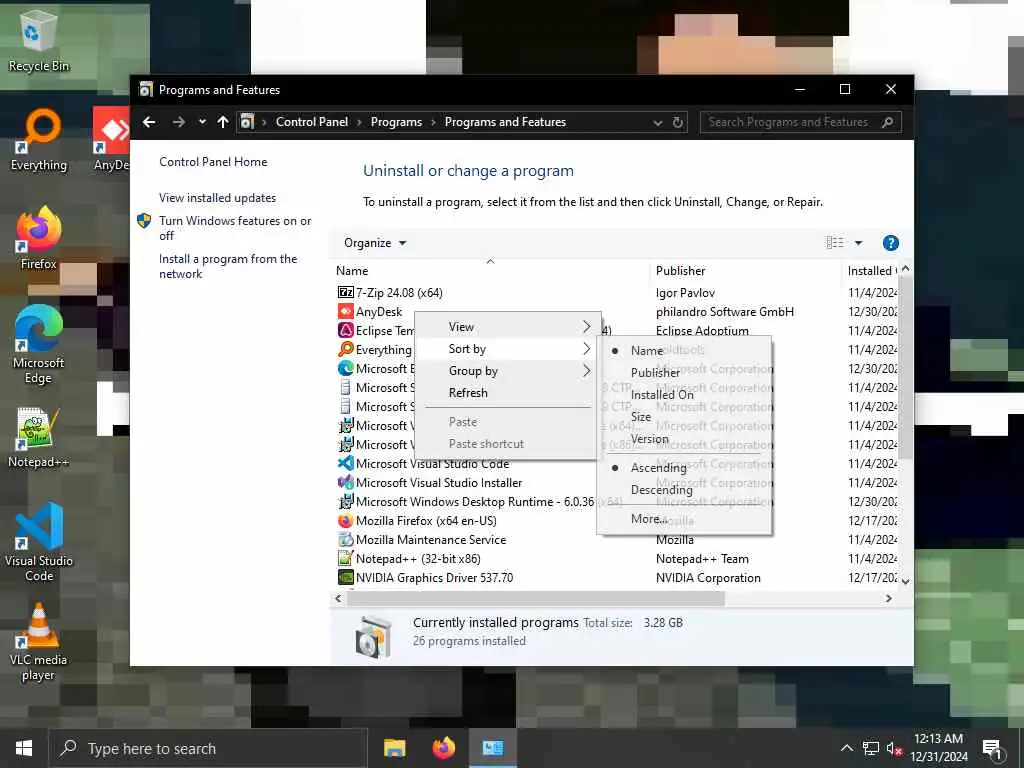The width and height of the screenshot is (1024, 768).
Task: Open Firefox from the taskbar
Action: tap(444, 748)
